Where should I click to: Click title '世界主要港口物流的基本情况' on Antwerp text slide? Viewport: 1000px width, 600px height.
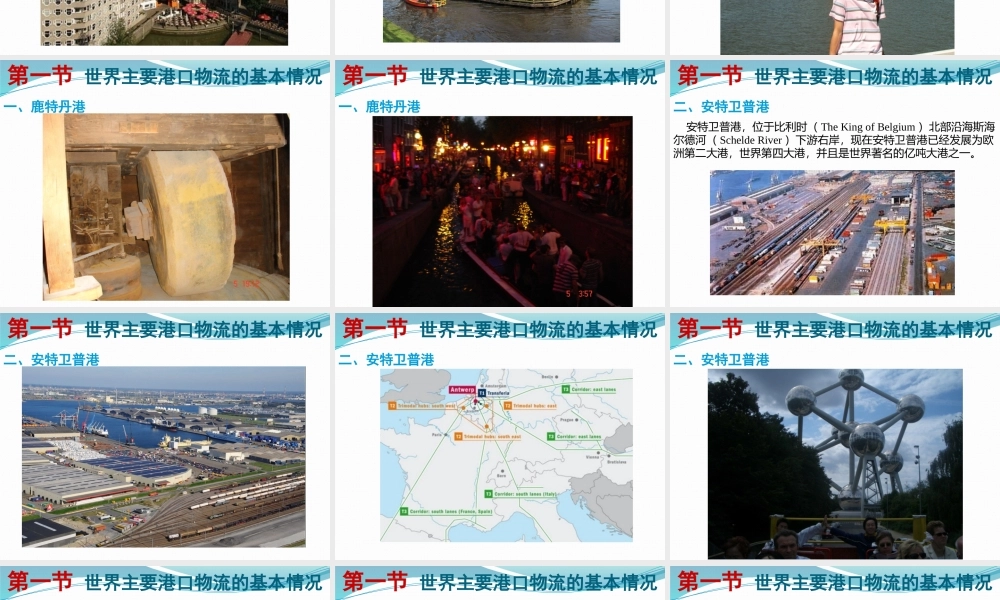click(x=873, y=77)
